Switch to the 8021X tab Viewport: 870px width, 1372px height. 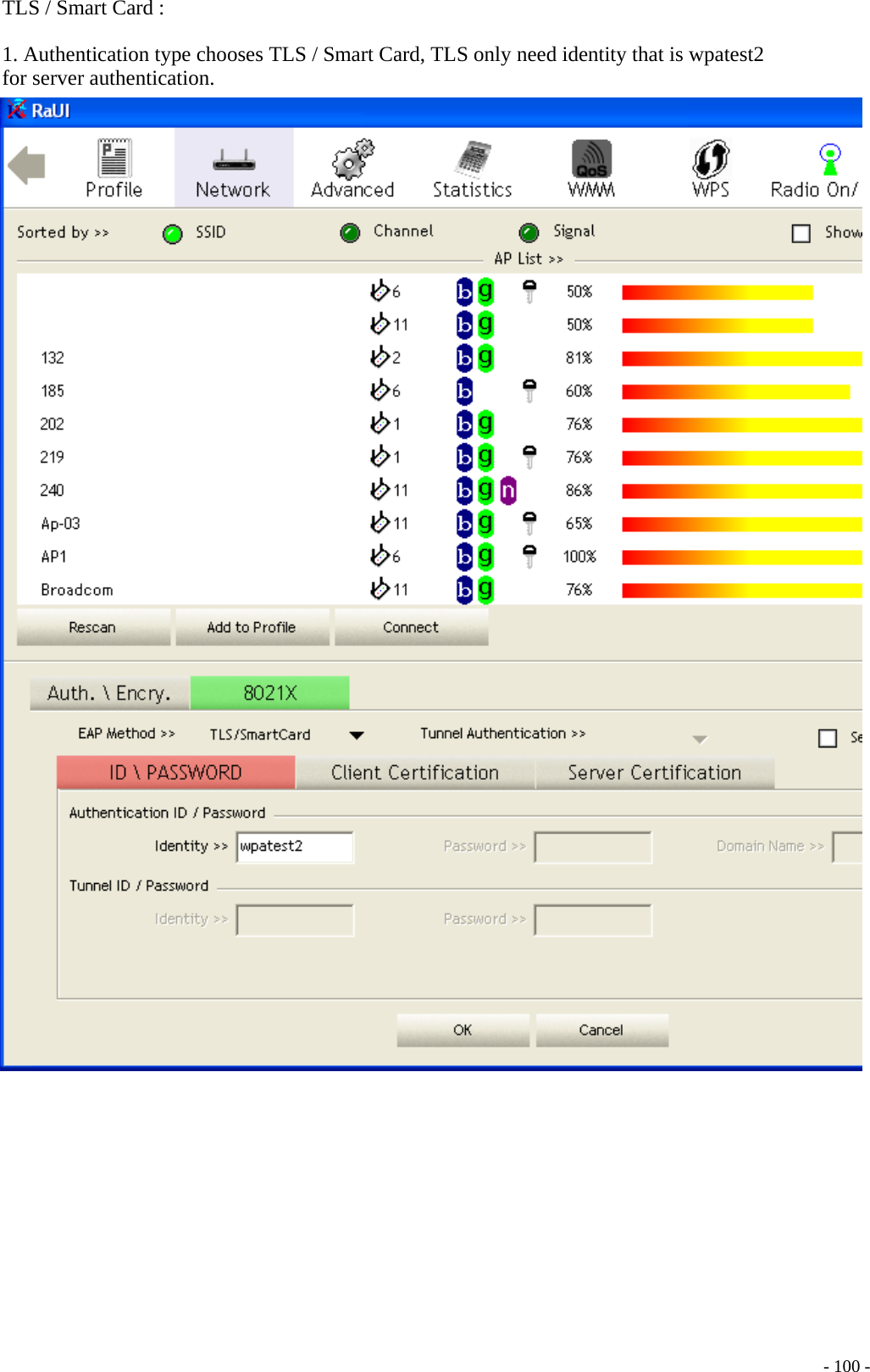[x=270, y=693]
